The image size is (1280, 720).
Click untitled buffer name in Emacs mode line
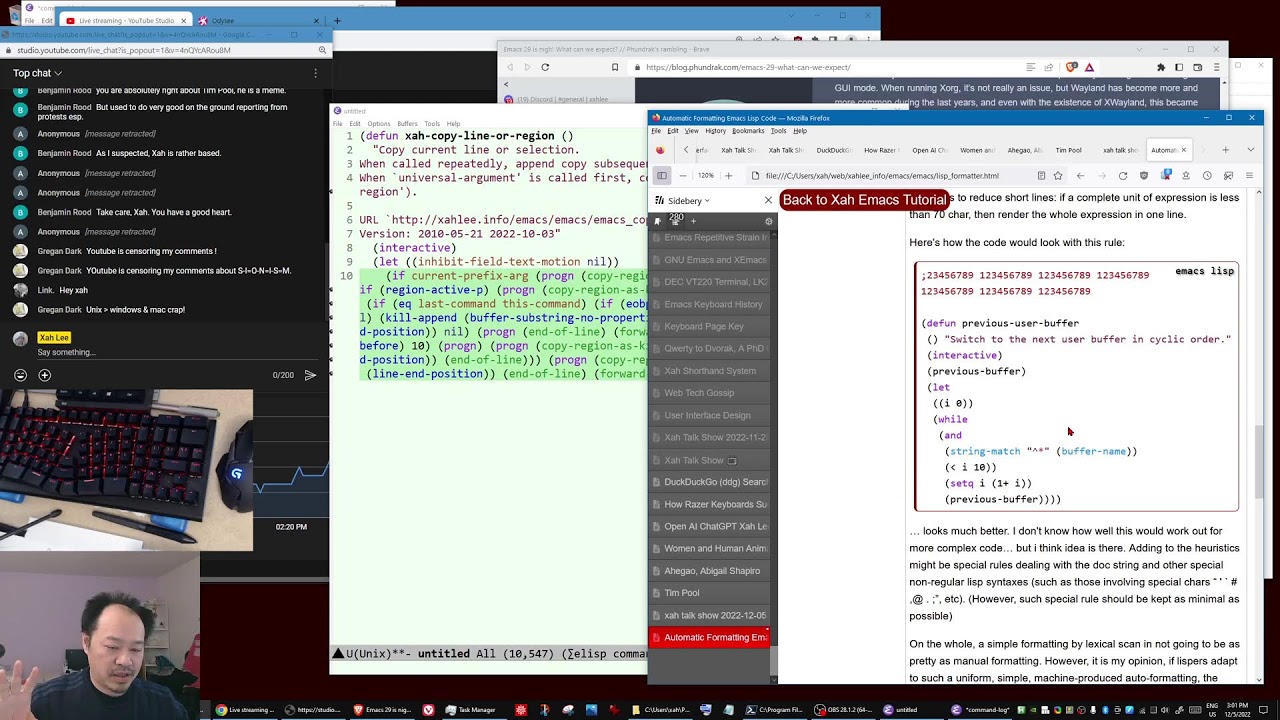[444, 654]
